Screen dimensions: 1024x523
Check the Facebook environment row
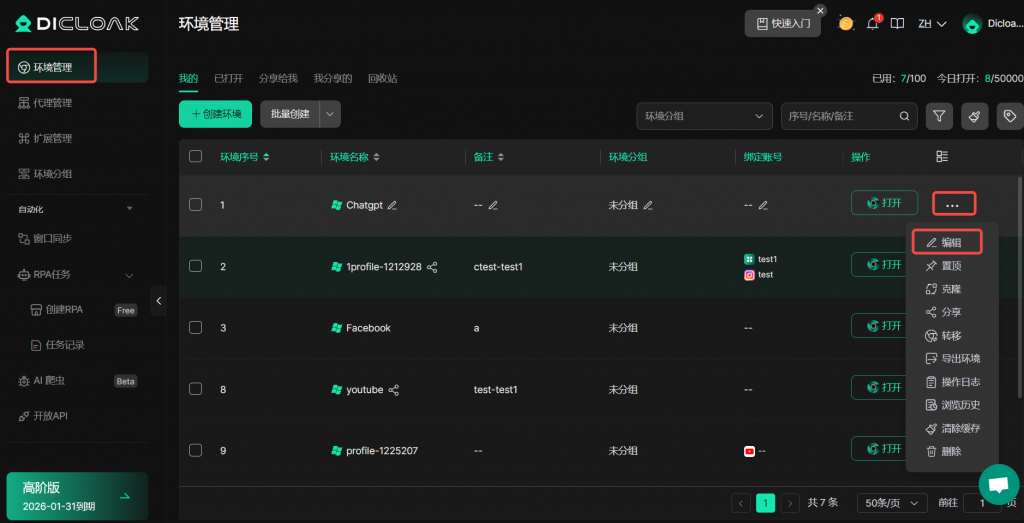(196, 327)
